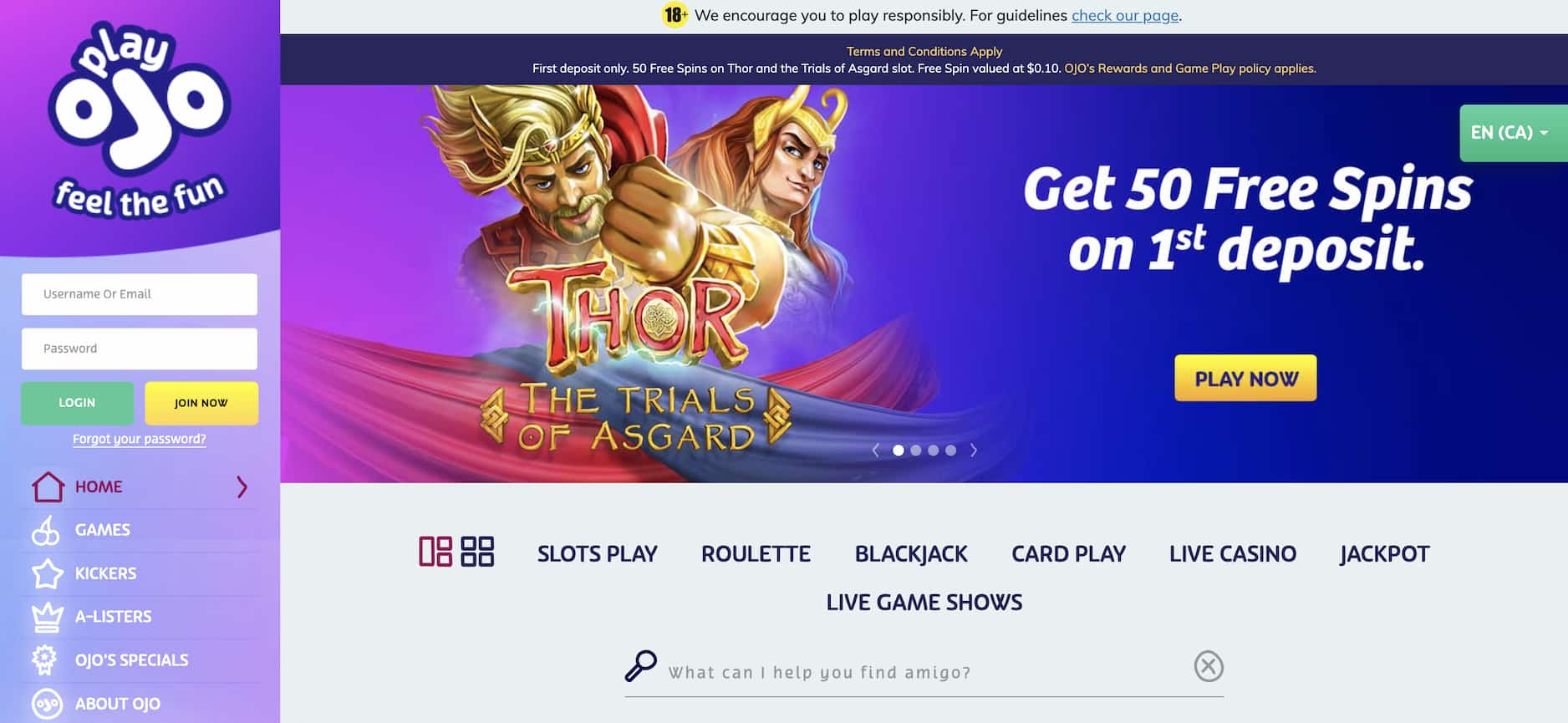Click the A-Listers crown icon
1568x723 pixels.
pyautogui.click(x=47, y=617)
